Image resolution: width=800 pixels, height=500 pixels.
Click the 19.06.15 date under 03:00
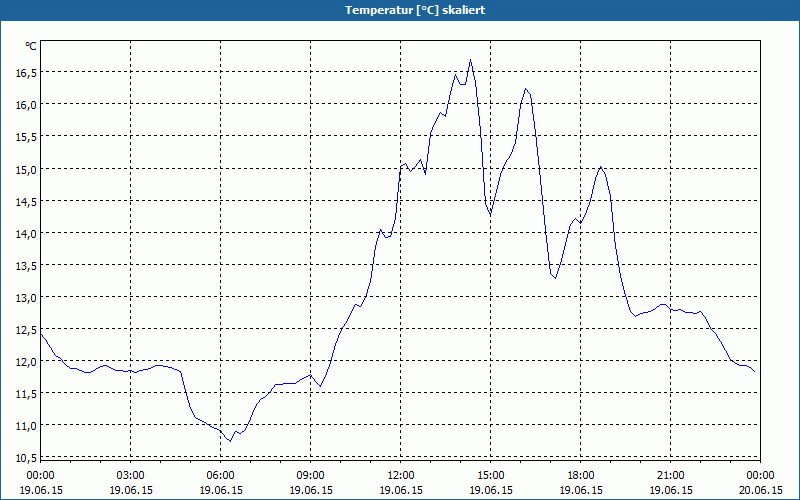point(131,490)
